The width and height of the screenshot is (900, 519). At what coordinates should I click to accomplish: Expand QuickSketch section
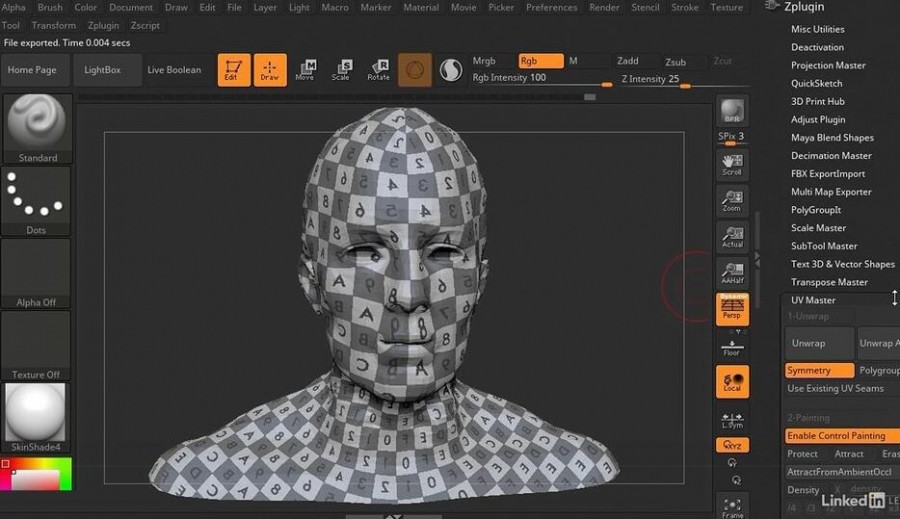click(x=817, y=84)
